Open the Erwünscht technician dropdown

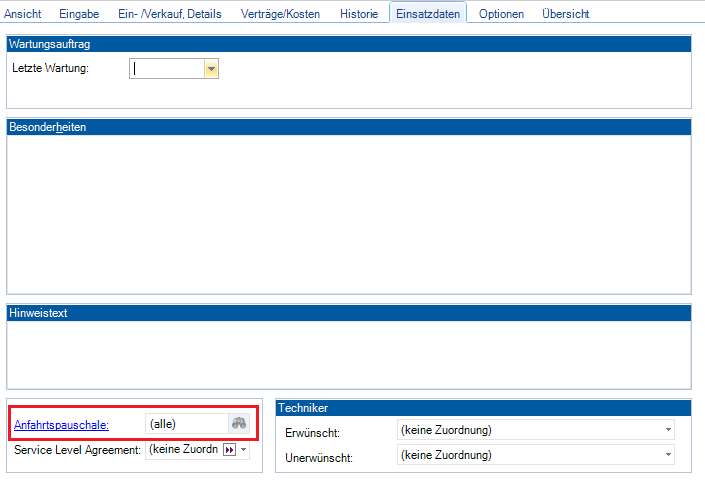[667, 431]
